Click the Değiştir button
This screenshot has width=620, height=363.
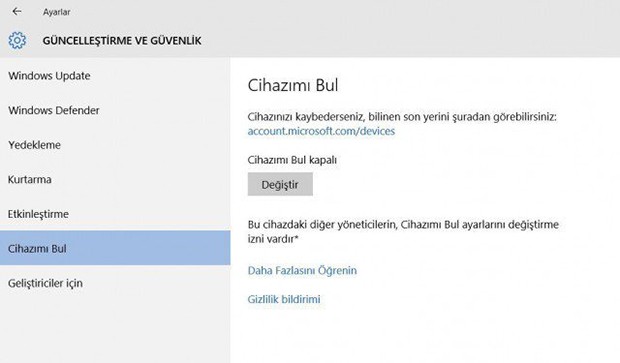click(x=280, y=184)
